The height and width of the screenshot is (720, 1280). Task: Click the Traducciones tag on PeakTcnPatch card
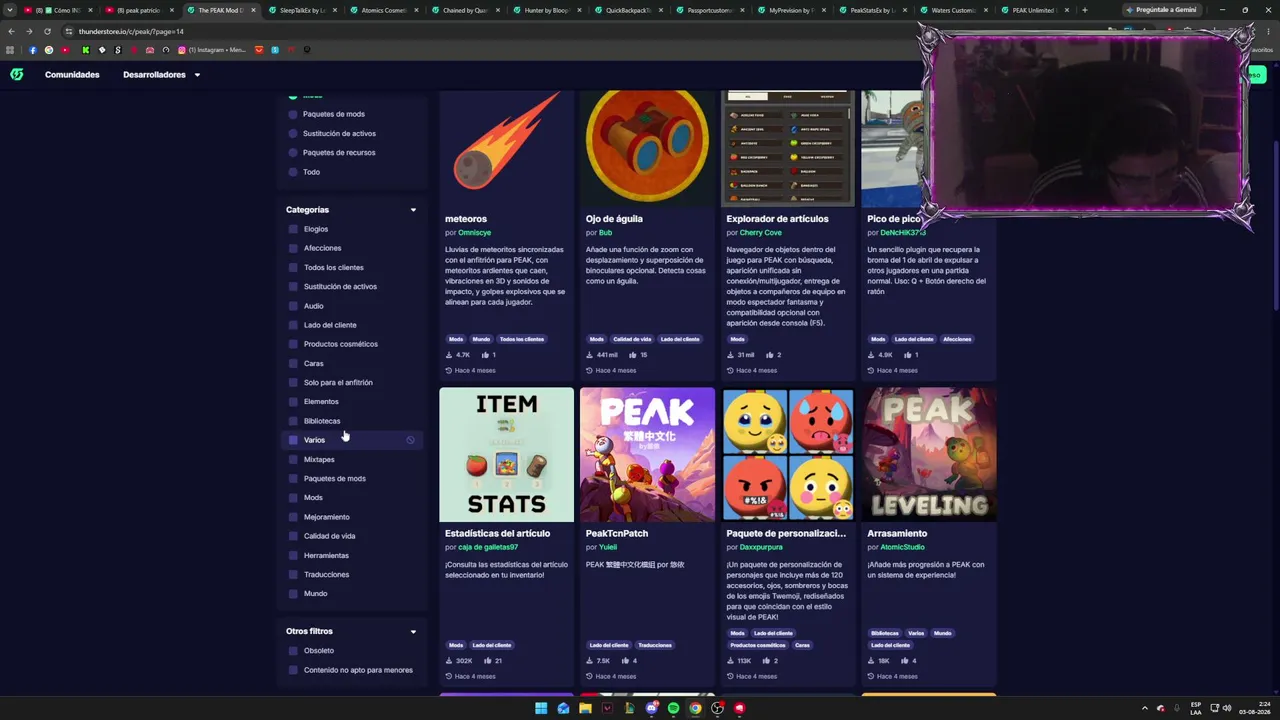pyautogui.click(x=655, y=645)
